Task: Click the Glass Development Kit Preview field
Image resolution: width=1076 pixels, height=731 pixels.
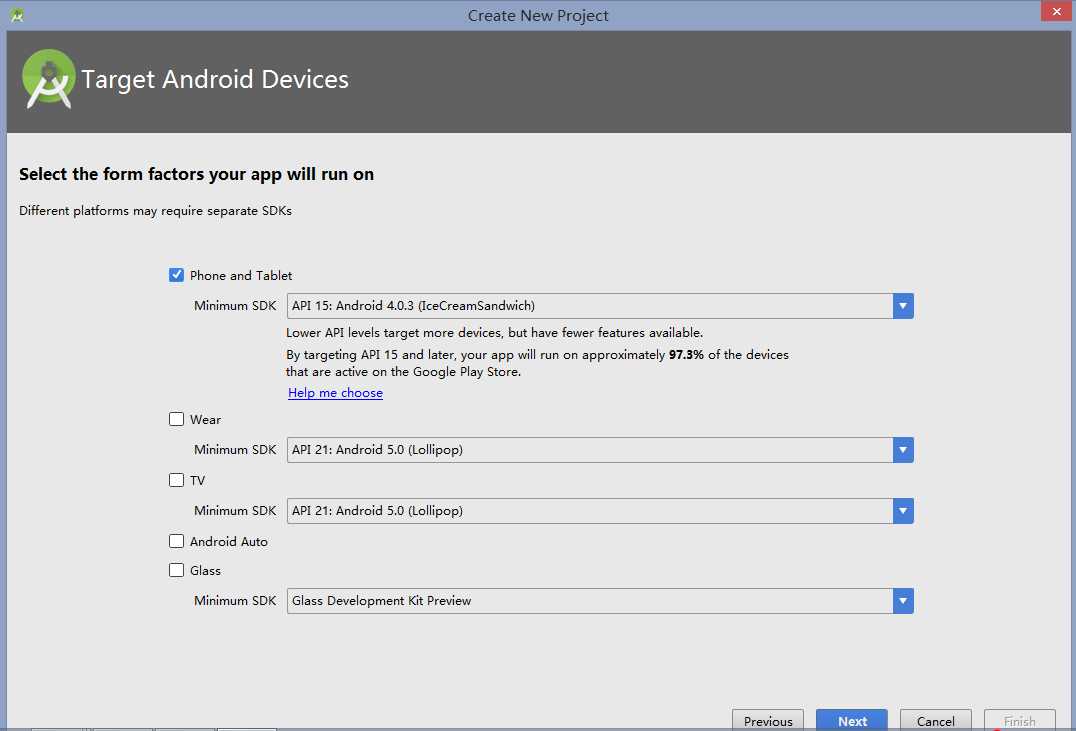Action: click(600, 601)
